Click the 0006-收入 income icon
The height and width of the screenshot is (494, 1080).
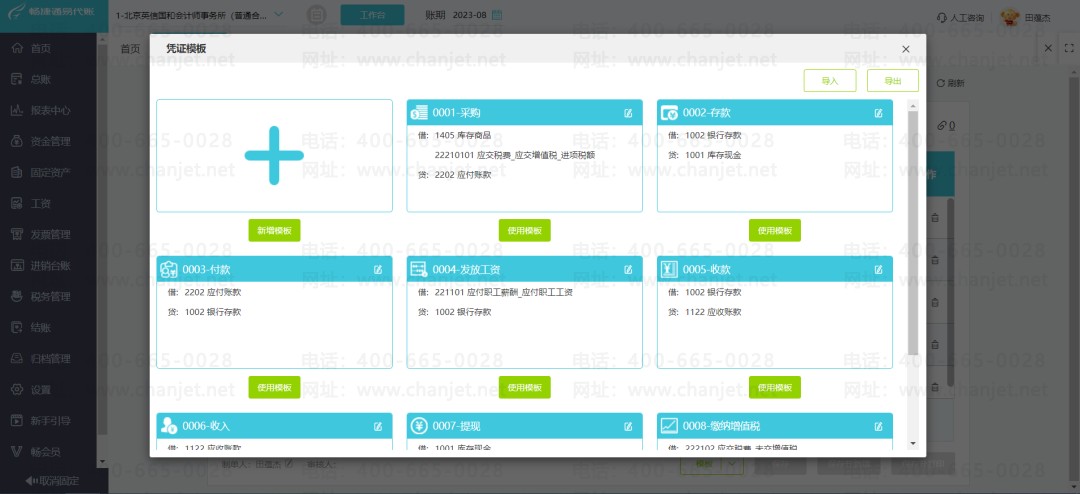tap(169, 426)
